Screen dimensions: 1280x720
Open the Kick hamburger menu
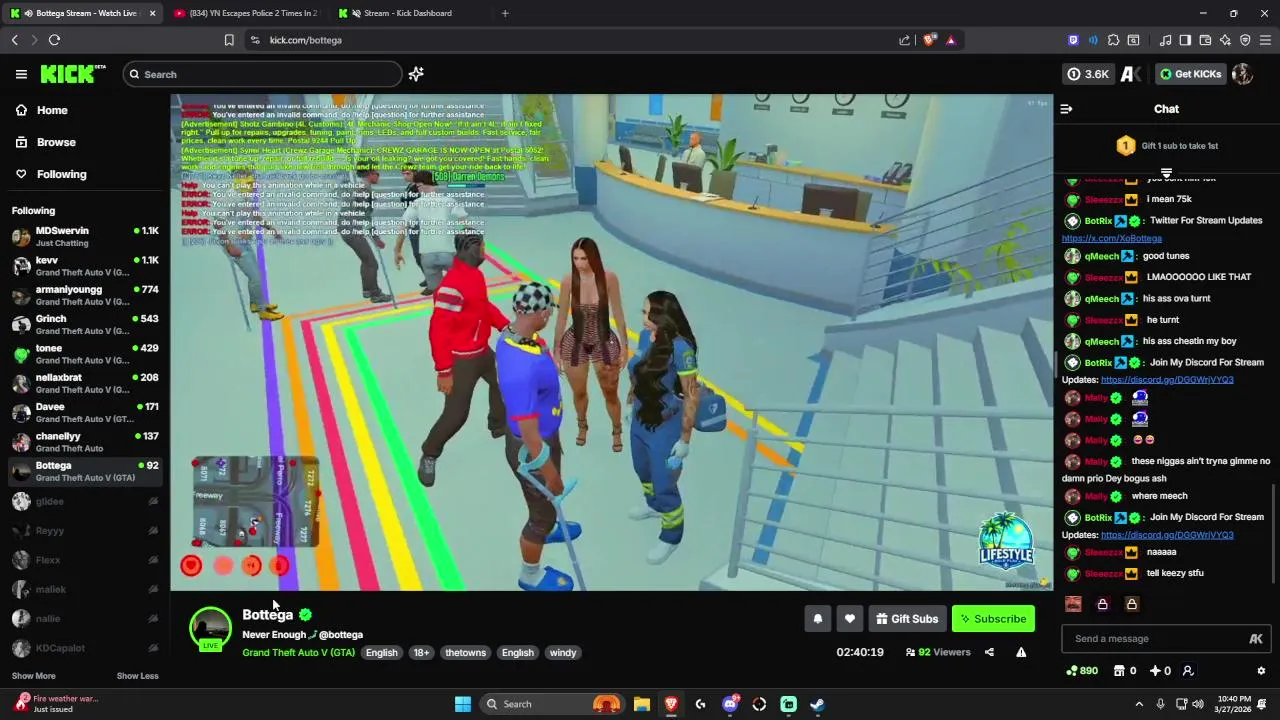tap(21, 74)
